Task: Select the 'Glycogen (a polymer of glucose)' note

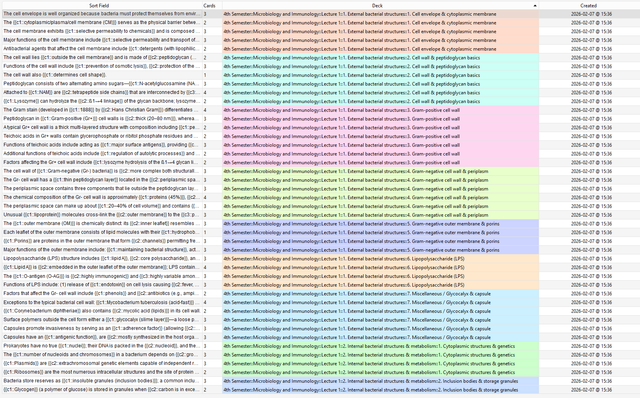Action: coord(320,390)
